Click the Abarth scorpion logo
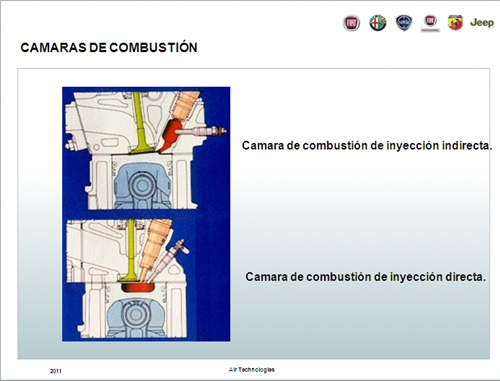 [455, 23]
